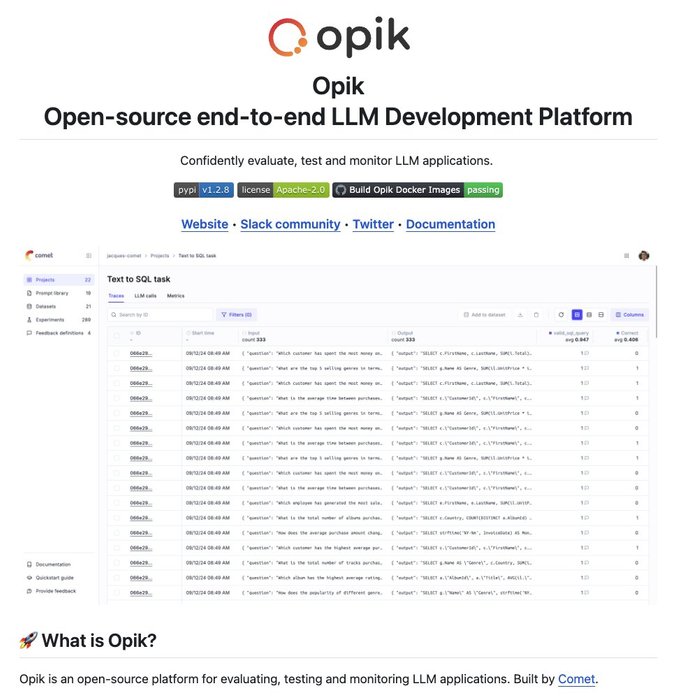Tick the checkbox for the 'total number of tracks' row
Viewport: 678px width, 700px height.
(116, 563)
